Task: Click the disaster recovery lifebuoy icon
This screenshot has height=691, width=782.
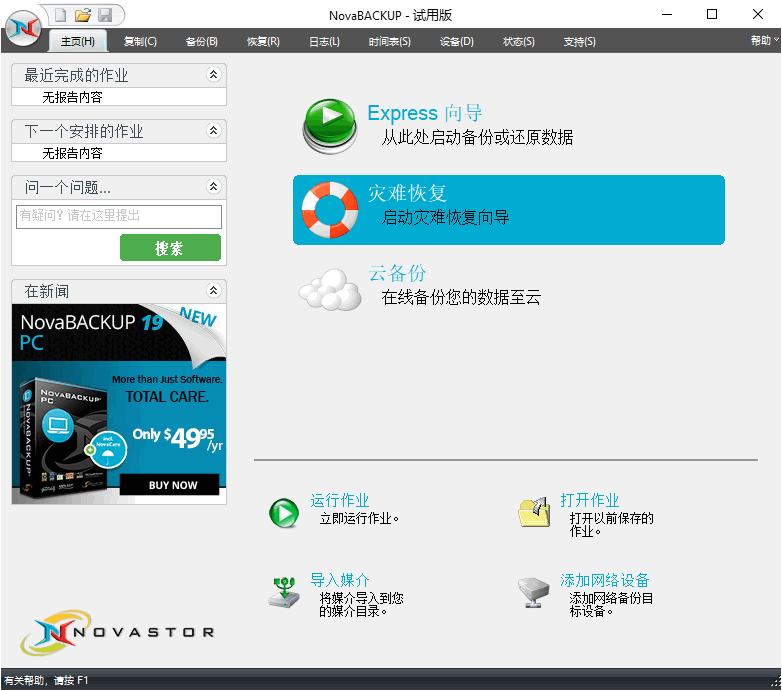Action: click(330, 210)
